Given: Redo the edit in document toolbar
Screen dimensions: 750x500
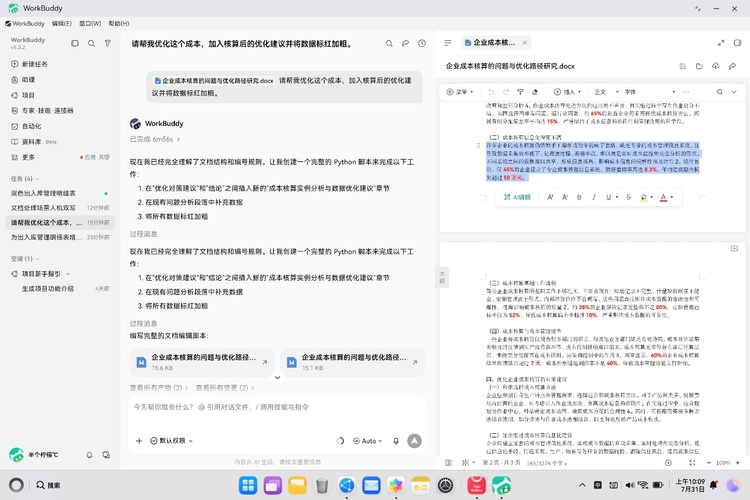Looking at the screenshot, I should click(x=506, y=91).
